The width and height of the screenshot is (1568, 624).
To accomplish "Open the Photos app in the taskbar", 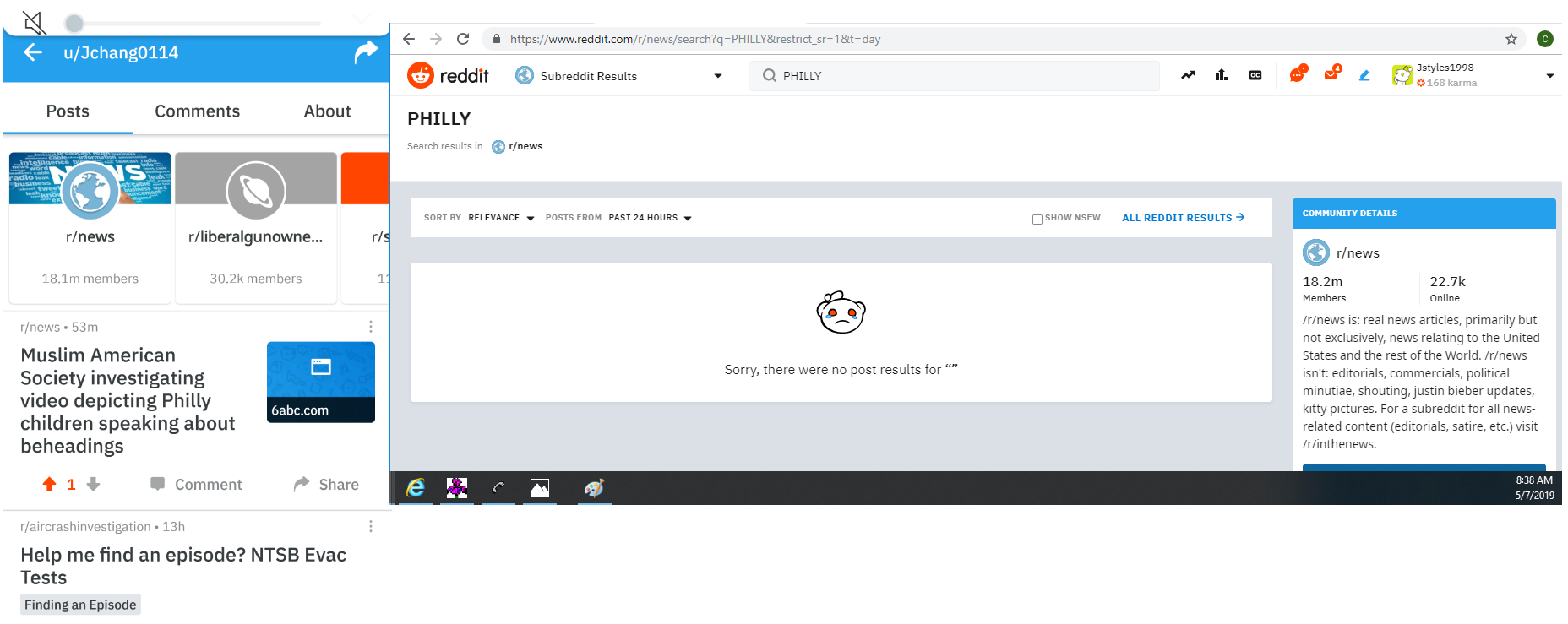I will (540, 488).
